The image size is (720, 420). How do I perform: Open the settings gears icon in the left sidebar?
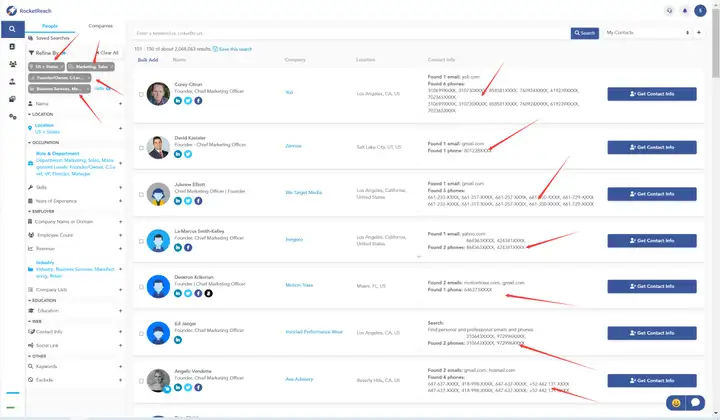coord(12,117)
